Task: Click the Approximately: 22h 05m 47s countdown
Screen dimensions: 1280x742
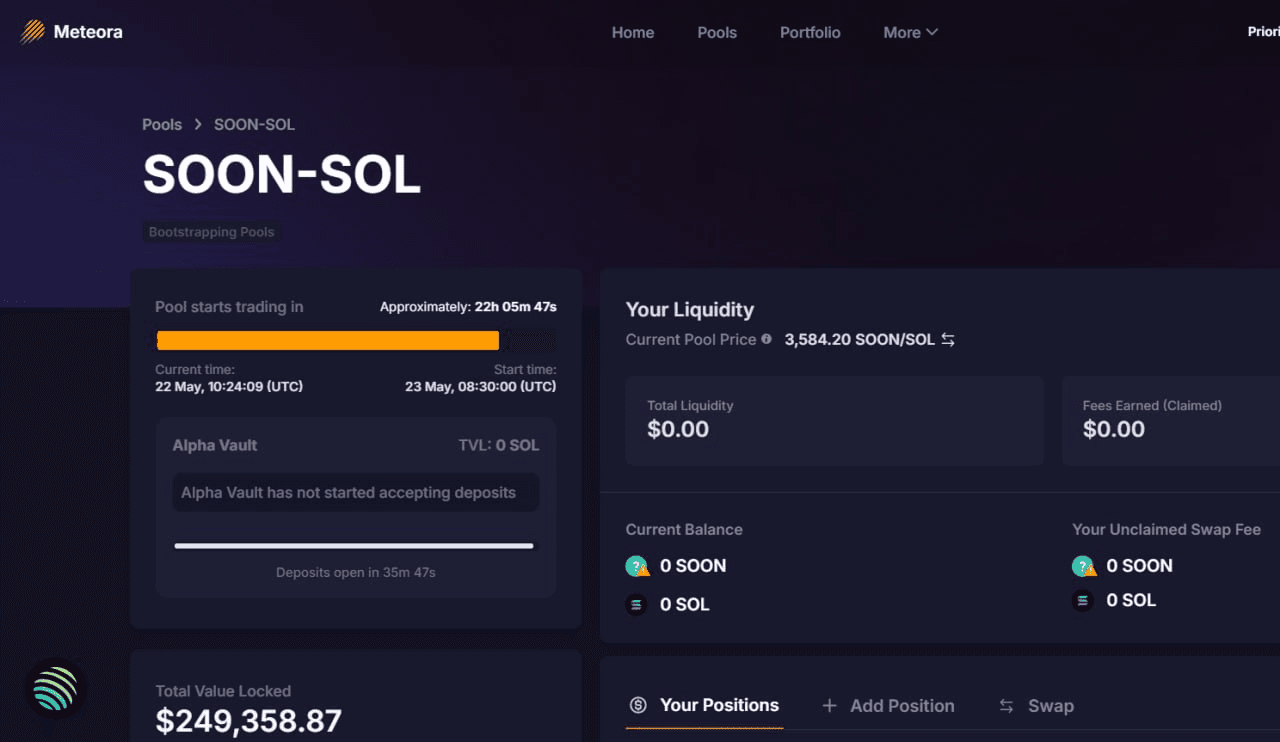Action: click(468, 307)
